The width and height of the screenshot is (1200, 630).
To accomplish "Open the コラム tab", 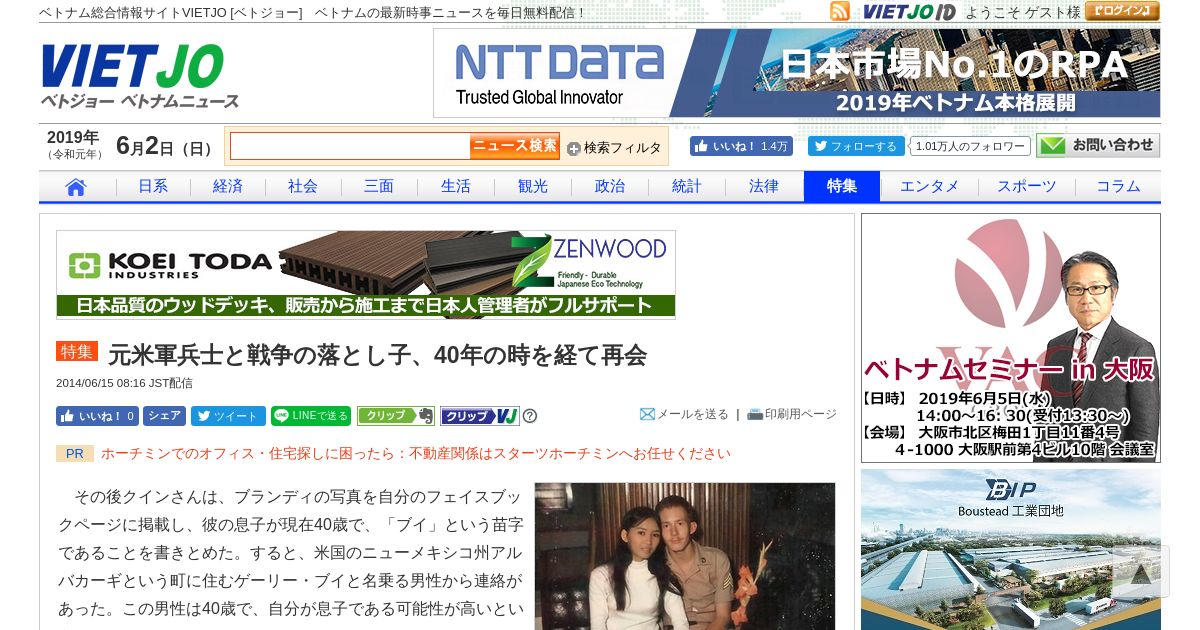I will click(1118, 187).
